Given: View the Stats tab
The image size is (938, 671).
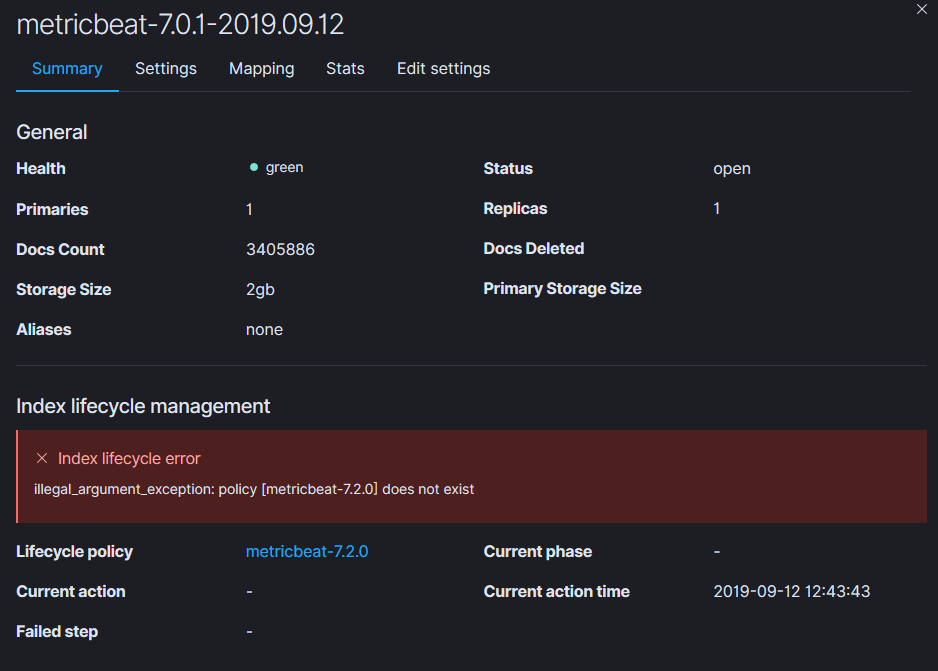Looking at the screenshot, I should click(x=345, y=69).
